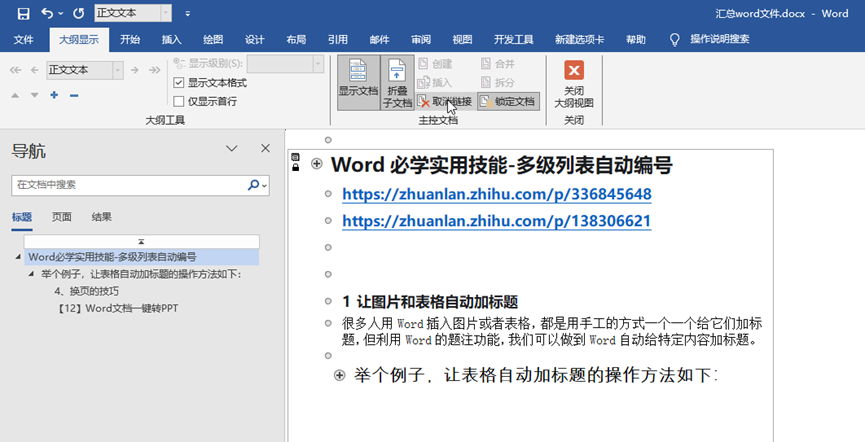Open the zhihu link ending in 138306621
865x442 pixels.
click(x=496, y=221)
